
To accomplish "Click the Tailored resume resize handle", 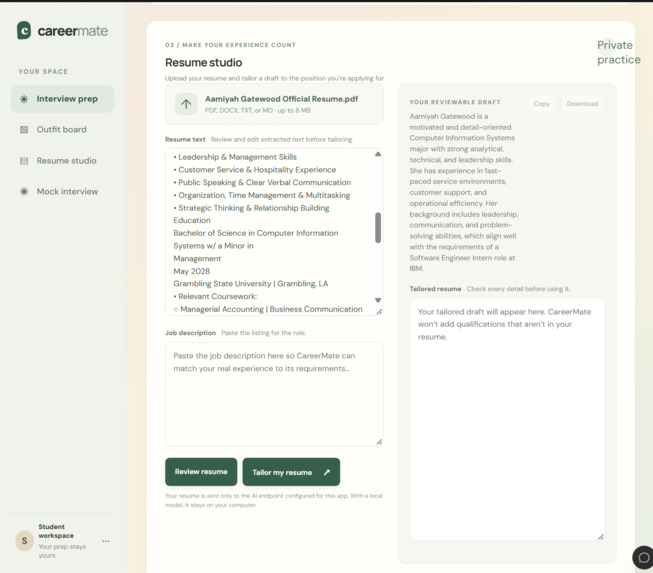I will point(601,537).
